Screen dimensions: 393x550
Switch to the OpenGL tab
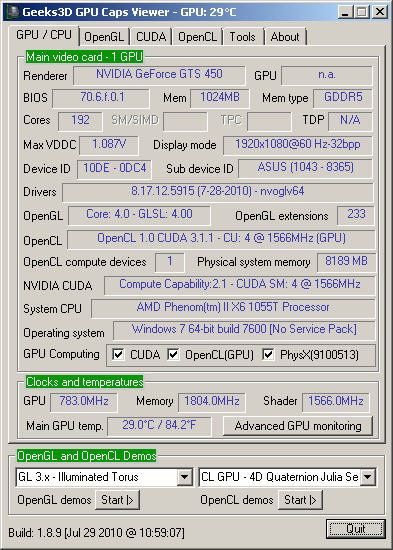tap(104, 37)
